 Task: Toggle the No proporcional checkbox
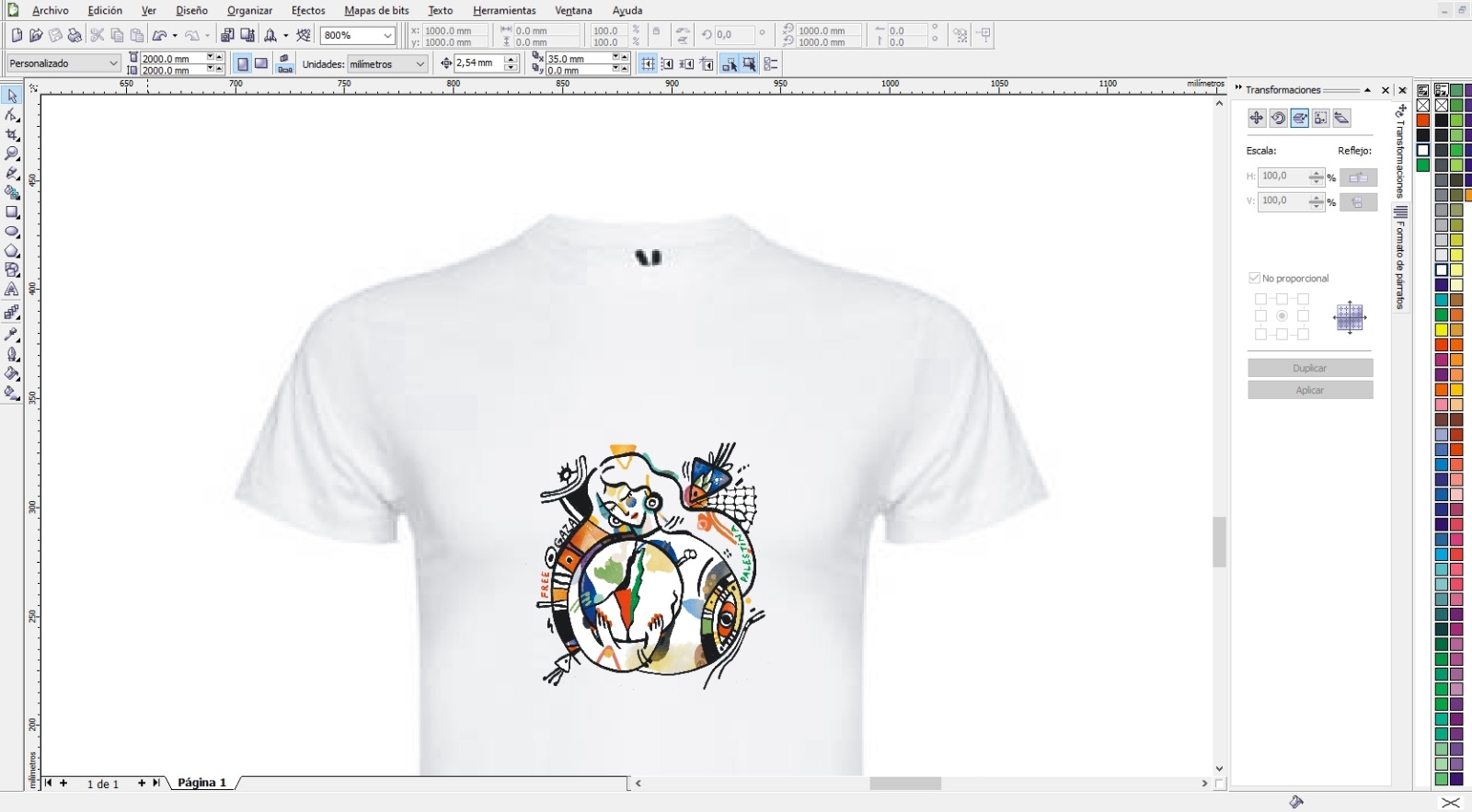(x=1254, y=278)
